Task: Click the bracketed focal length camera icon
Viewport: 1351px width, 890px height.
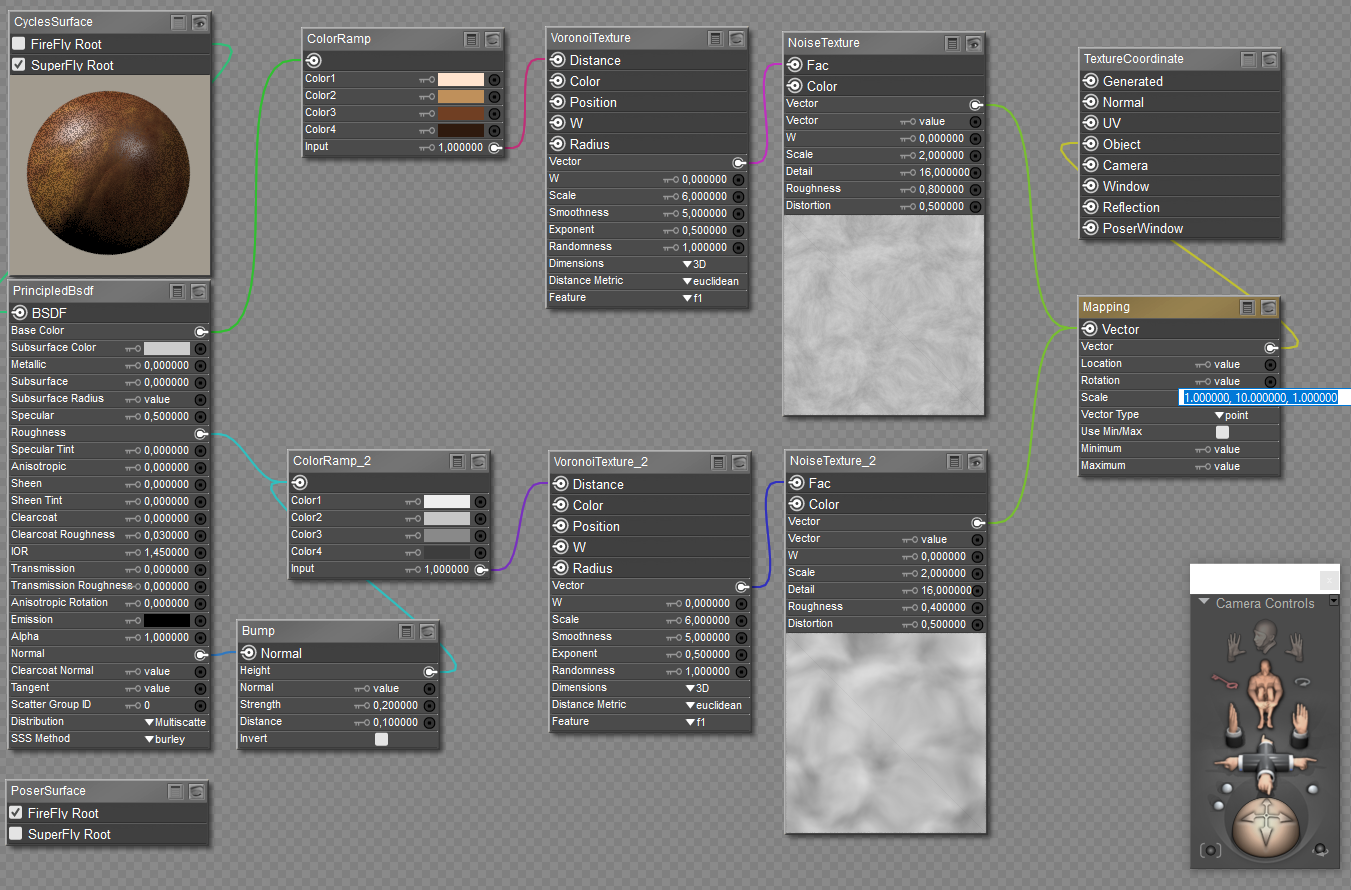Action: pos(1211,850)
